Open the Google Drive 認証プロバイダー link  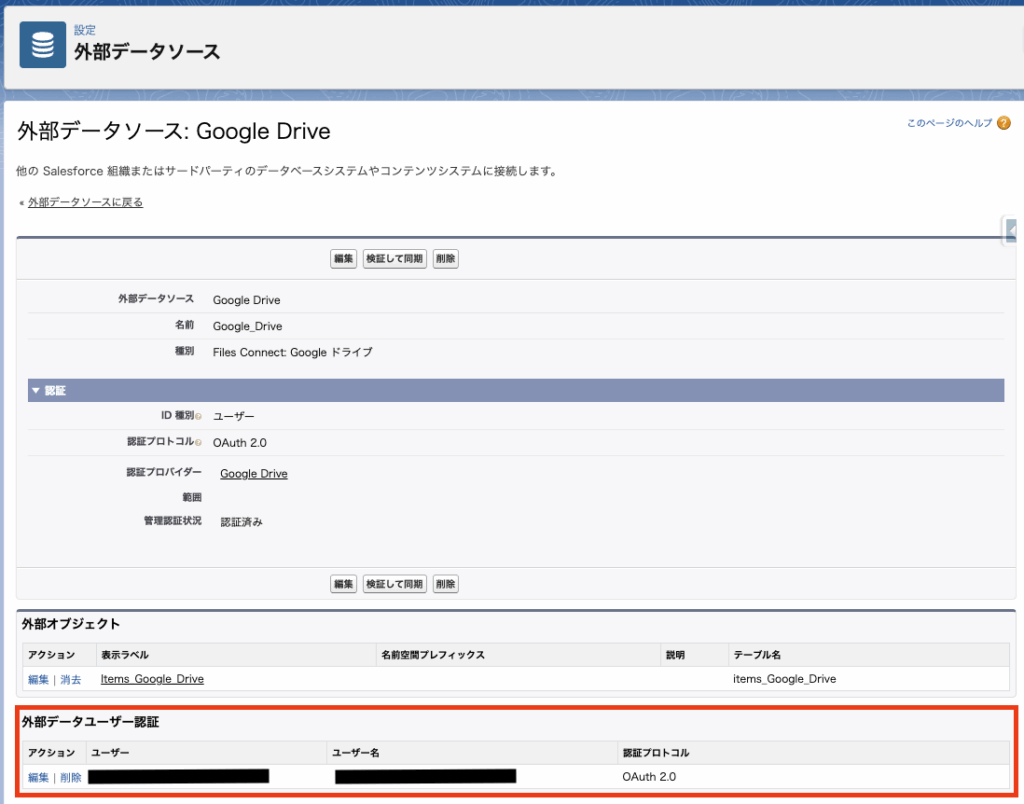(x=254, y=474)
